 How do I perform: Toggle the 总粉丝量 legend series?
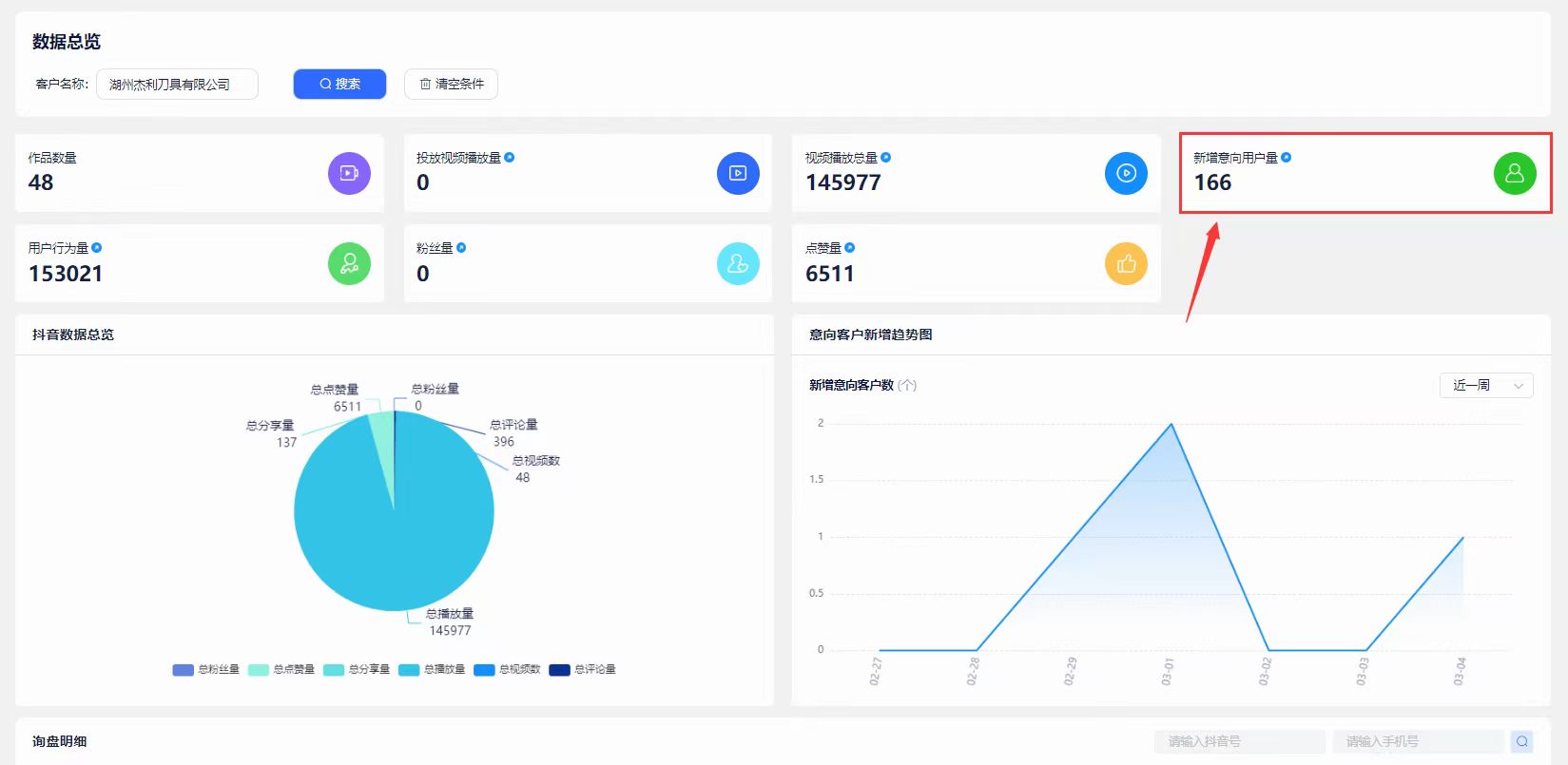click(x=206, y=669)
